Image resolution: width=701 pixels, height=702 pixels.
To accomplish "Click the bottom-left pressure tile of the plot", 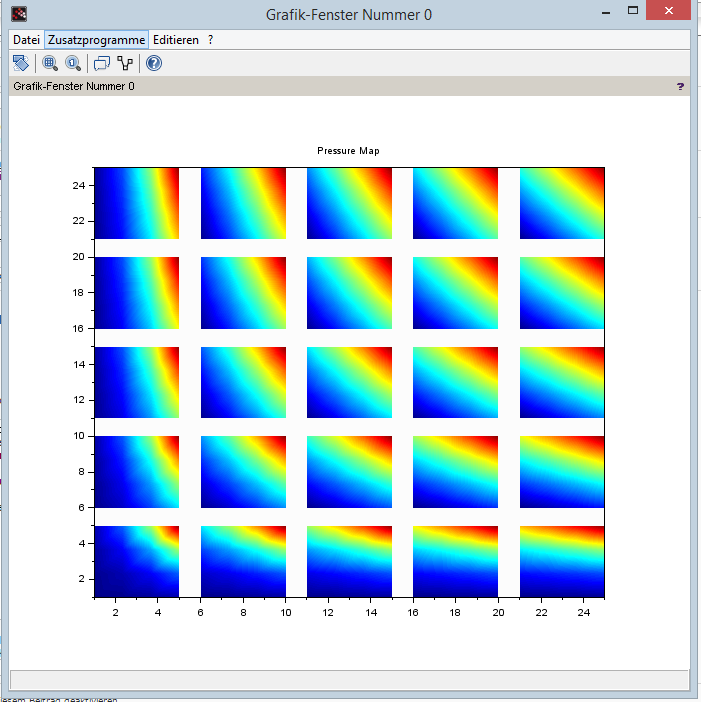I will click(x=136, y=561).
